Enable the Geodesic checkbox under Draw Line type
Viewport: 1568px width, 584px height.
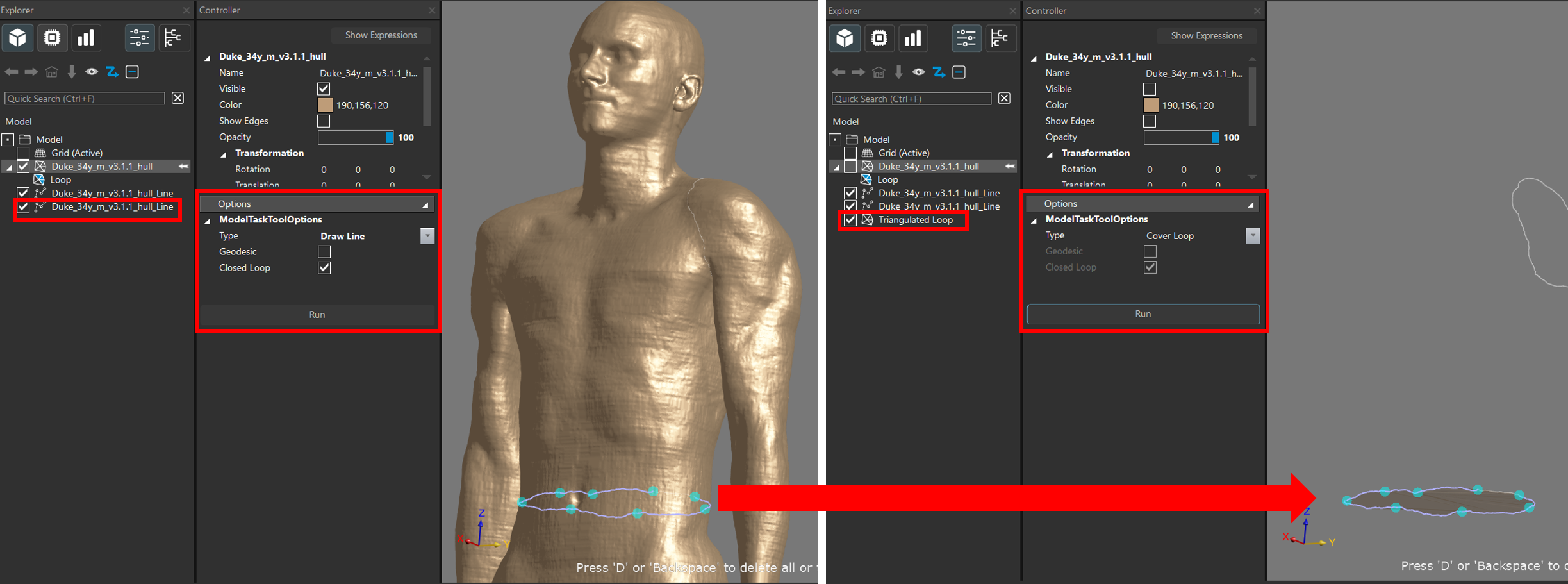(324, 252)
